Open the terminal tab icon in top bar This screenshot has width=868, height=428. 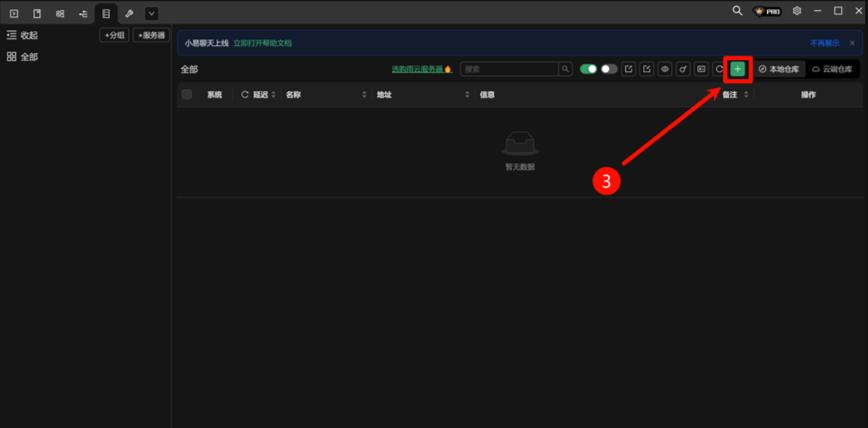coord(14,13)
